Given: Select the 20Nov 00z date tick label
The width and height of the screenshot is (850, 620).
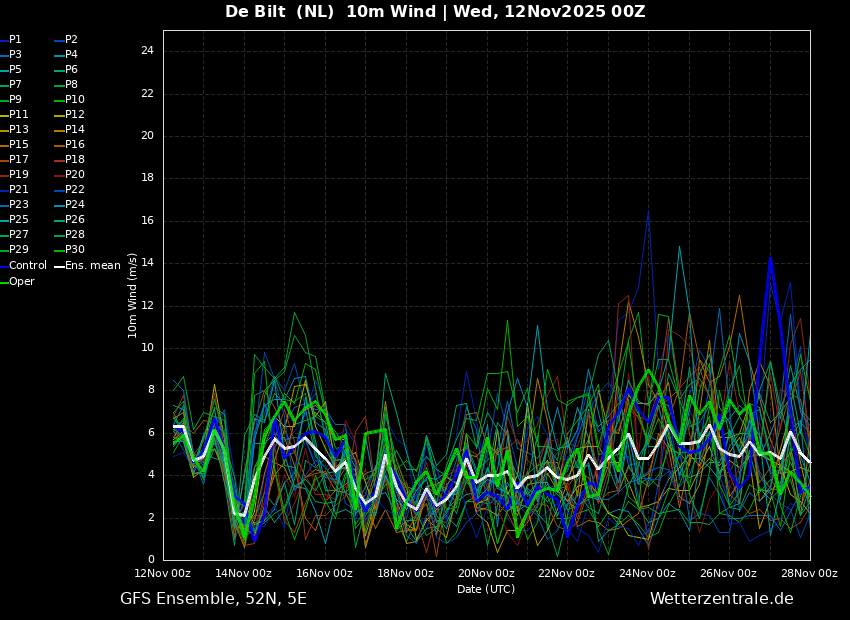Looking at the screenshot, I should coord(486,574).
